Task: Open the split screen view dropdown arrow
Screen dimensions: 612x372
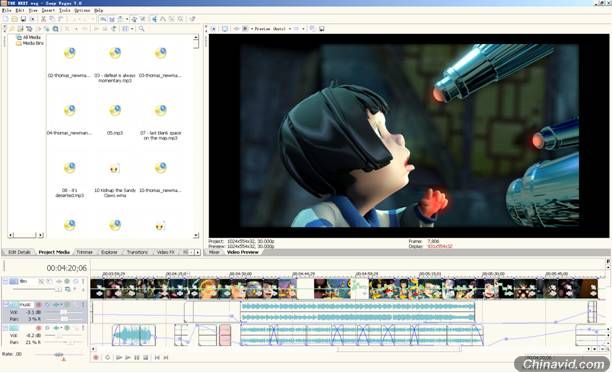Action: (x=252, y=28)
